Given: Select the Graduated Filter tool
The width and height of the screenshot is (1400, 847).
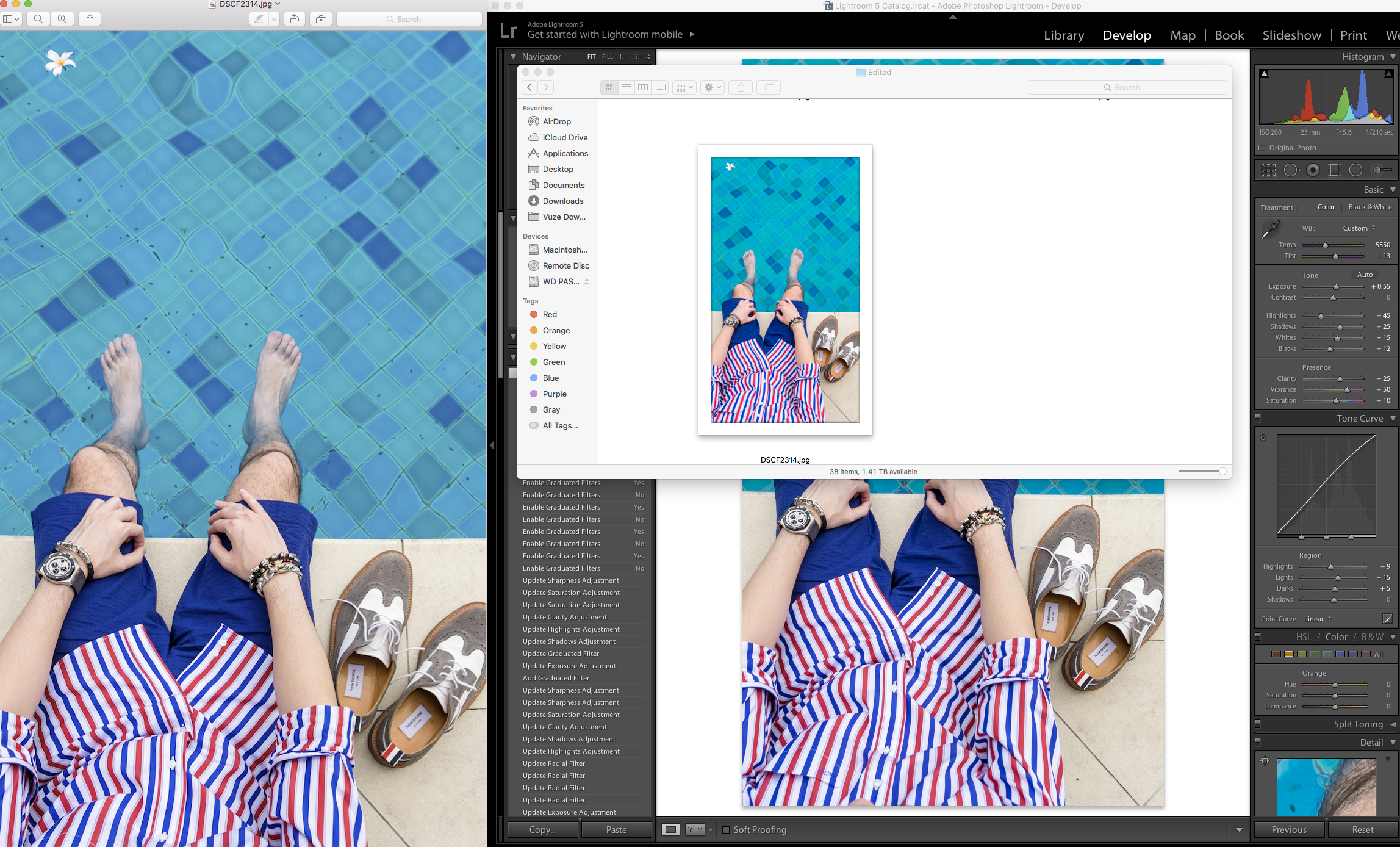Looking at the screenshot, I should point(1334,170).
